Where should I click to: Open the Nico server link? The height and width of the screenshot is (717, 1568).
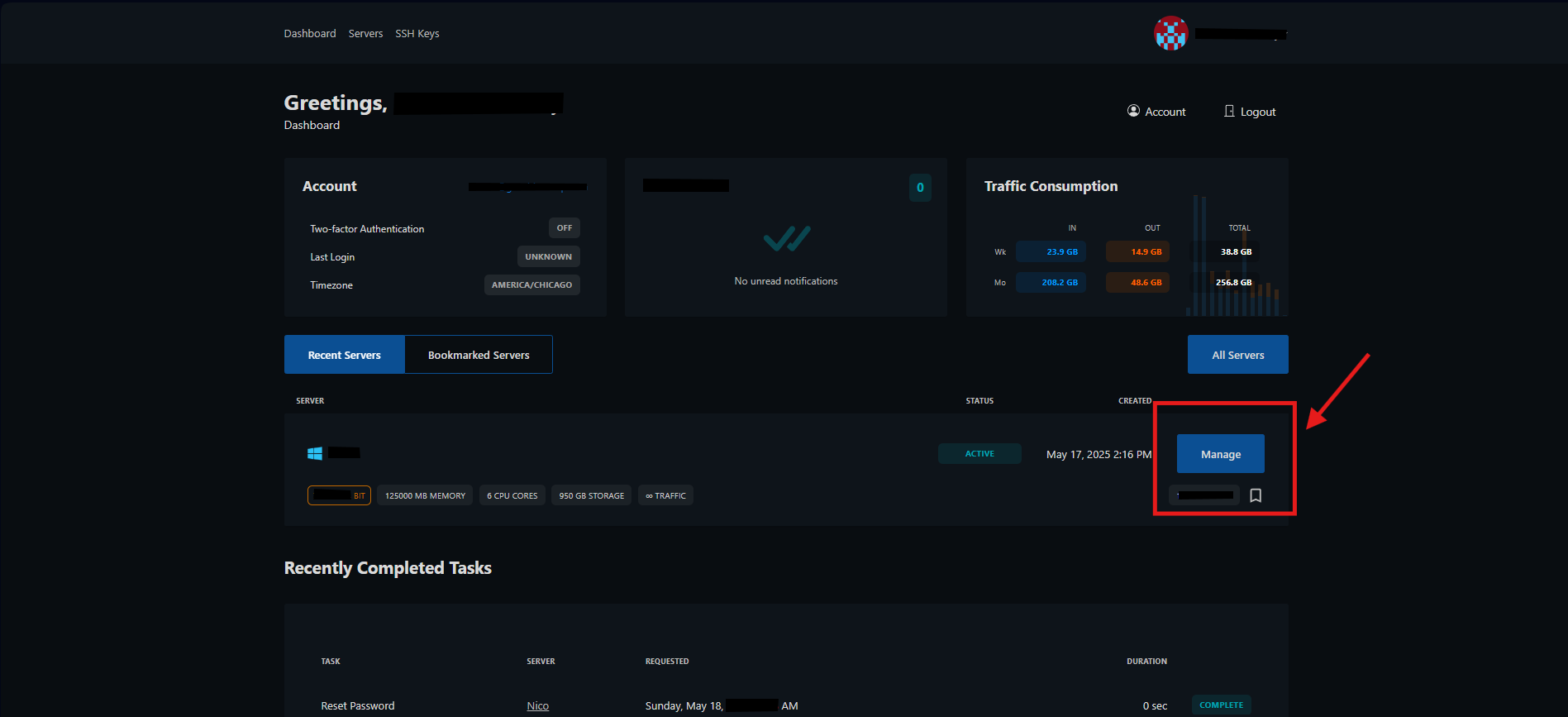coord(538,705)
